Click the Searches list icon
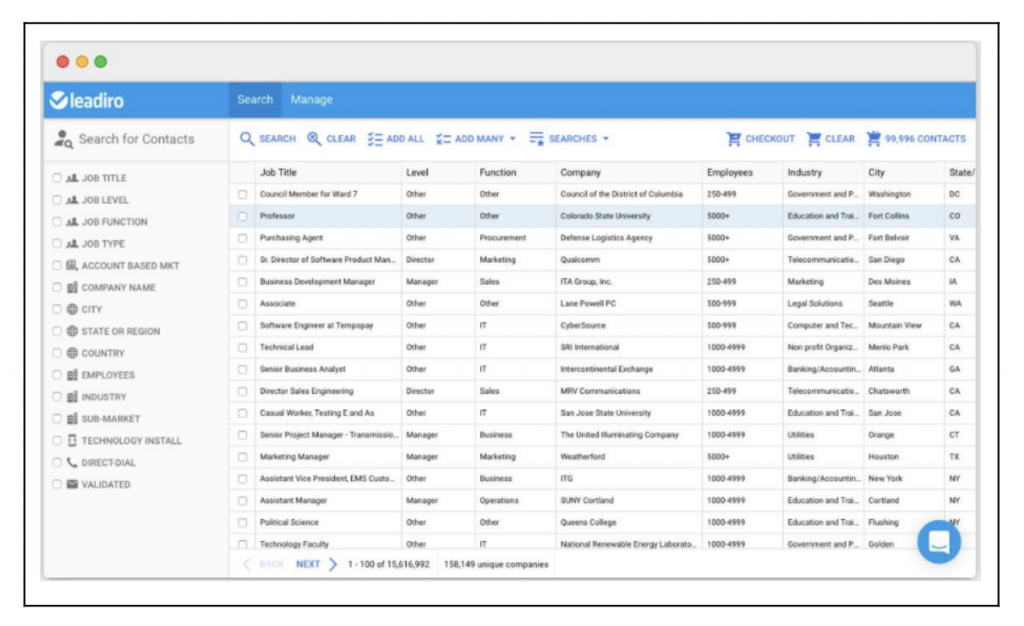 537,138
